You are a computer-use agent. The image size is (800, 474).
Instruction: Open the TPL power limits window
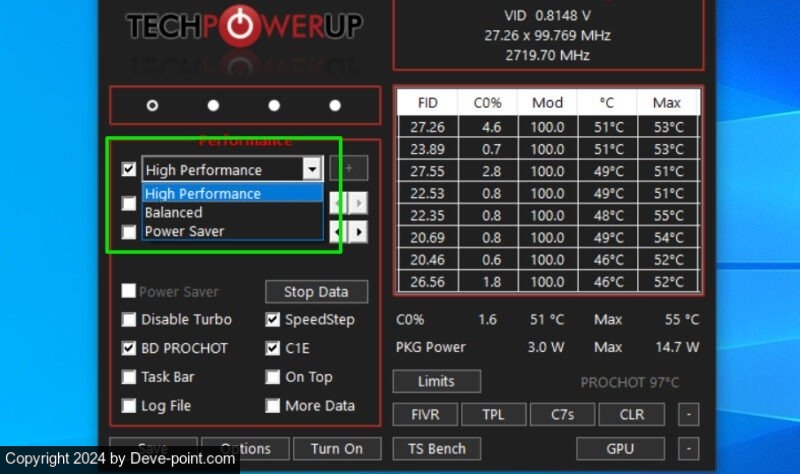[x=493, y=414]
